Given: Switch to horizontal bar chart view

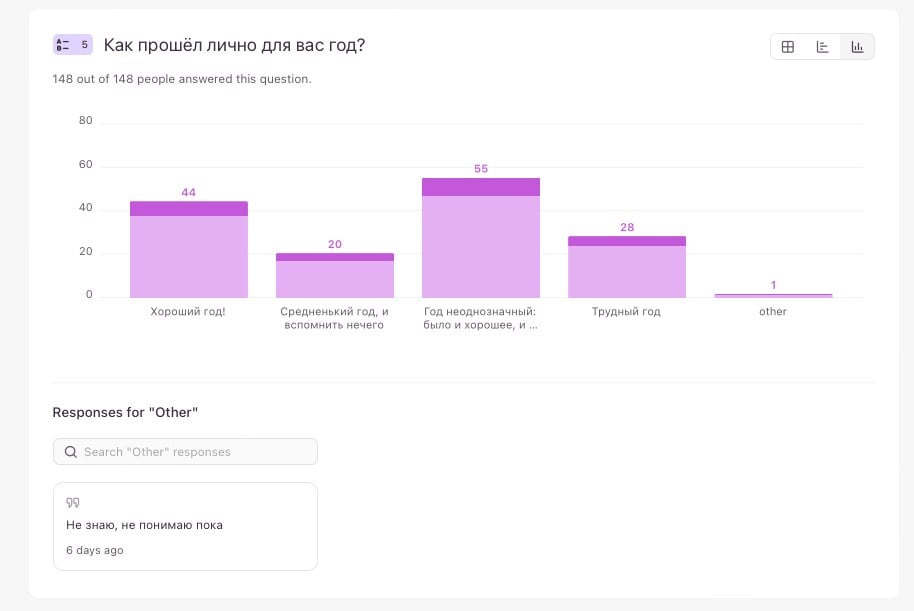Looking at the screenshot, I should tap(823, 47).
